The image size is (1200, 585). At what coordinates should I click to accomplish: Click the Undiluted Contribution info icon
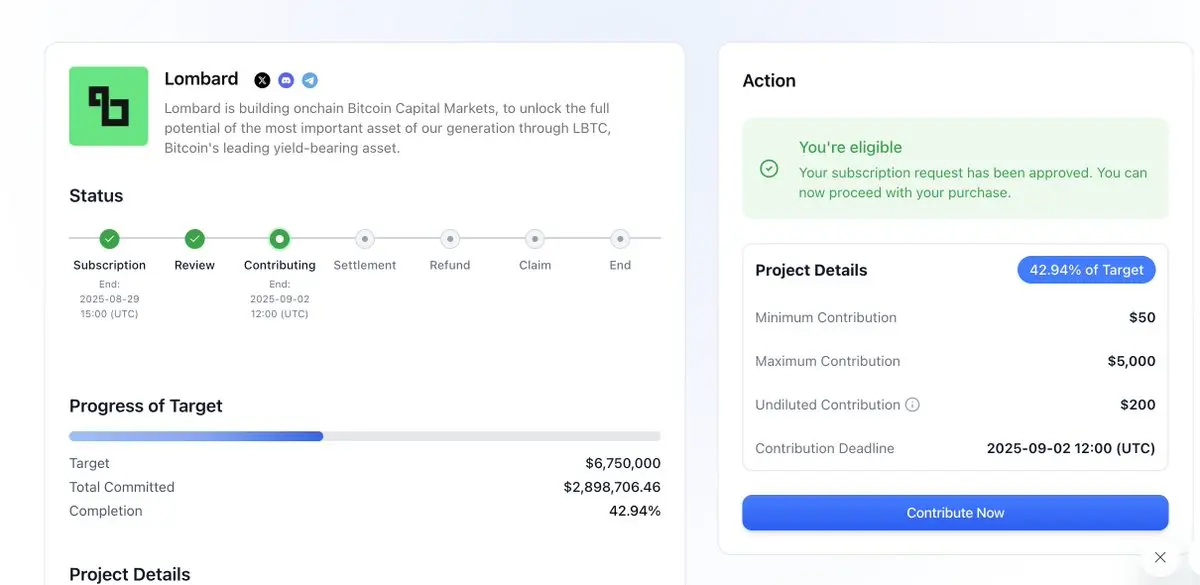(912, 405)
